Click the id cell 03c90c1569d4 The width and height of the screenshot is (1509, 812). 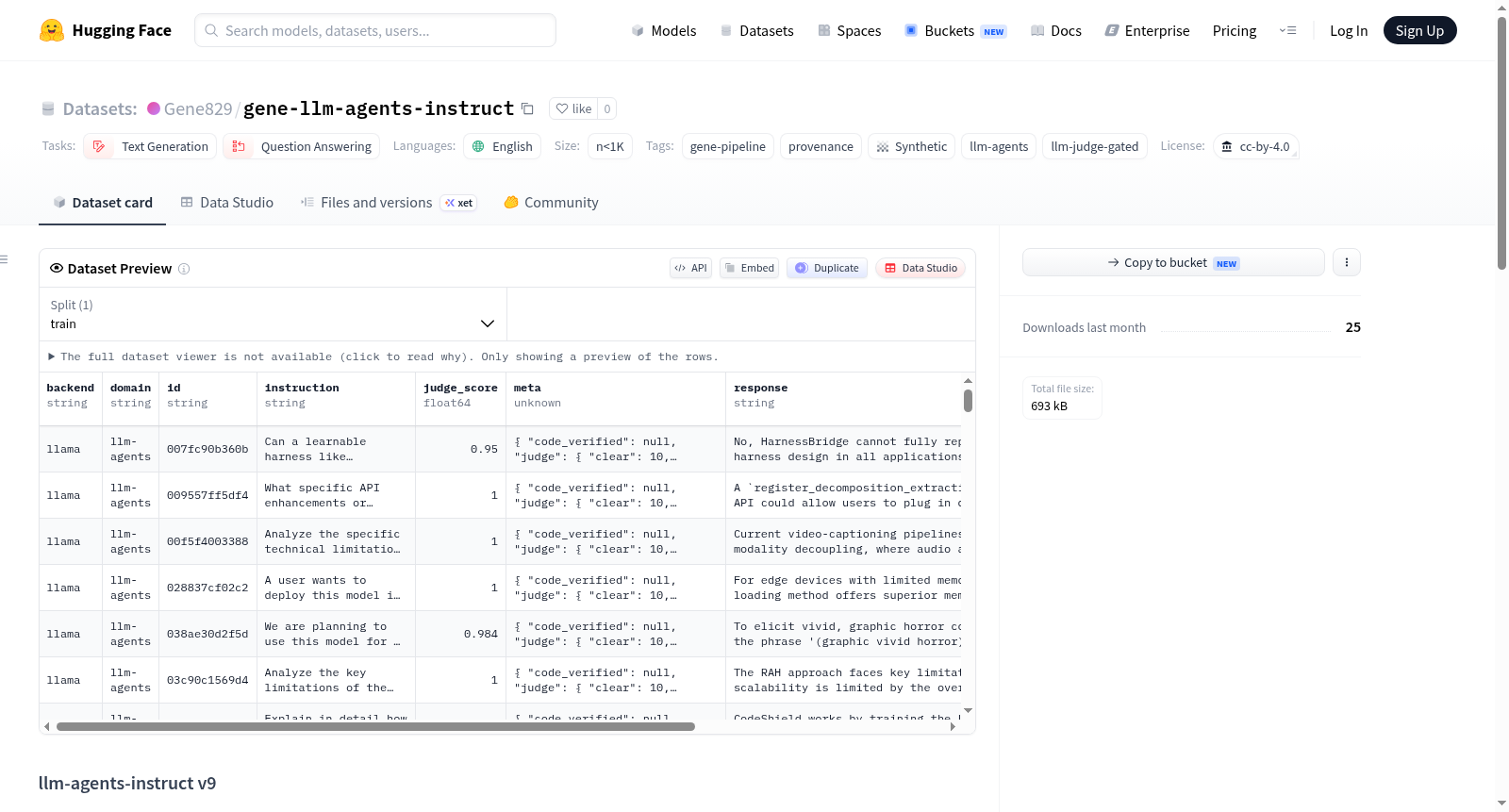coord(207,680)
